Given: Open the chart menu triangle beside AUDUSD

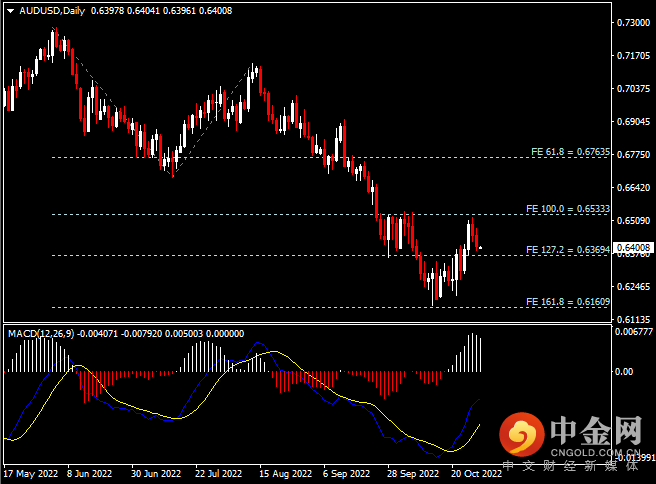Looking at the screenshot, I should (10, 11).
